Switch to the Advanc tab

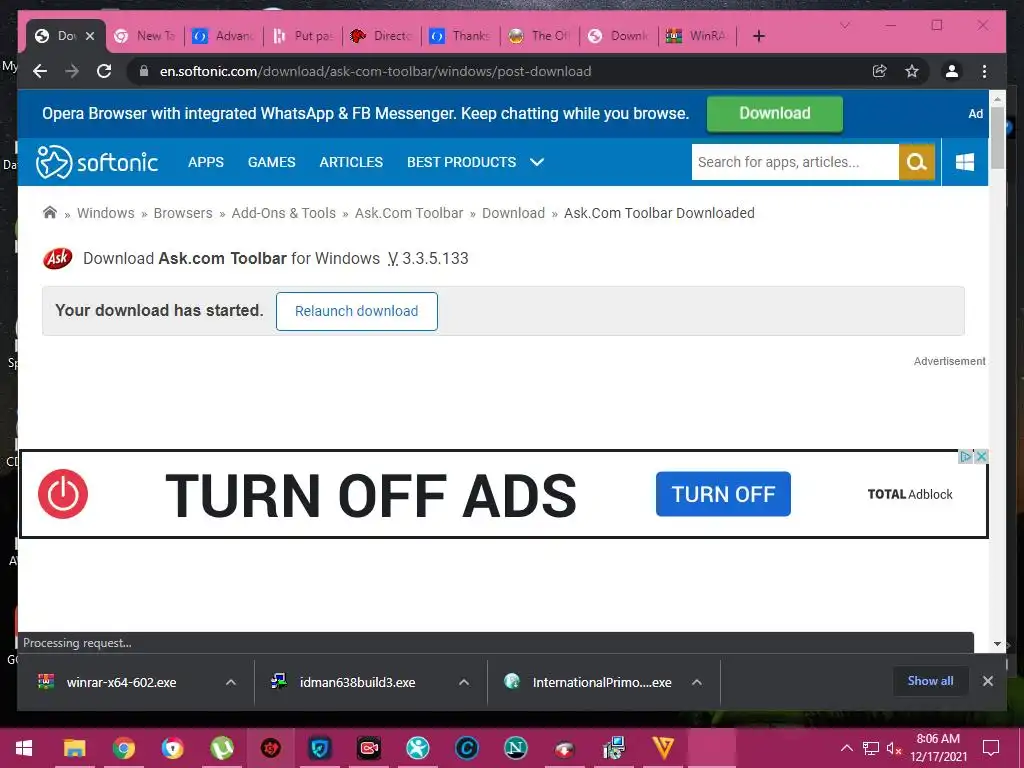pyautogui.click(x=224, y=36)
